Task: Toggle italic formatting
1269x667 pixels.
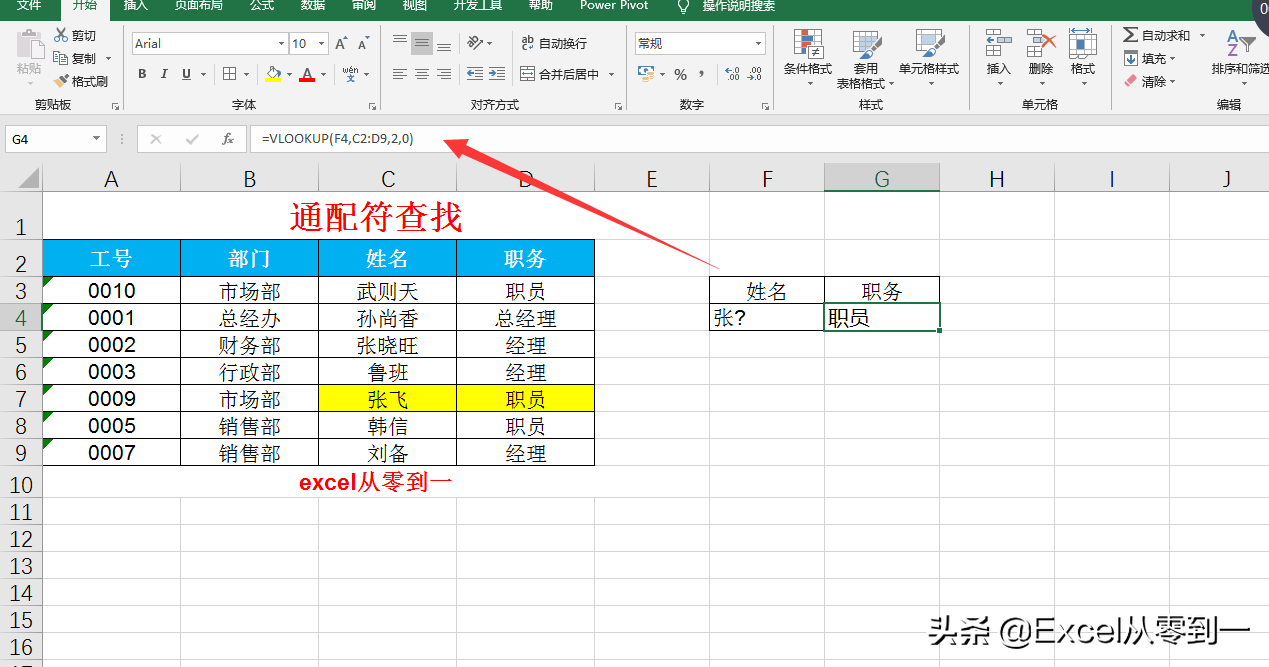Action: pos(164,74)
